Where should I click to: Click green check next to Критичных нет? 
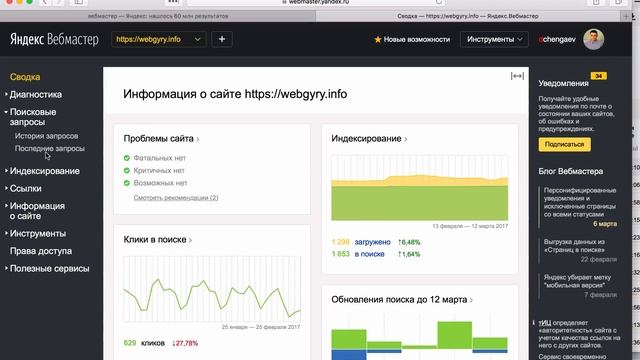click(x=127, y=171)
